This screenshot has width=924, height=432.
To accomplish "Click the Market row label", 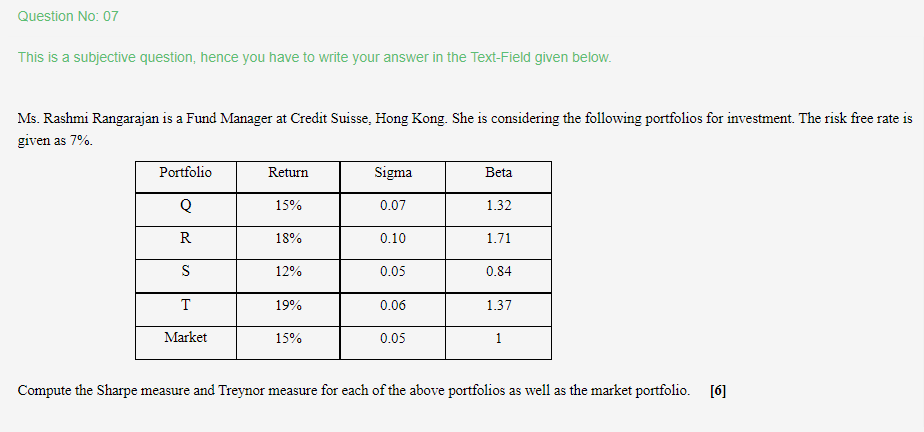I will click(x=186, y=338).
